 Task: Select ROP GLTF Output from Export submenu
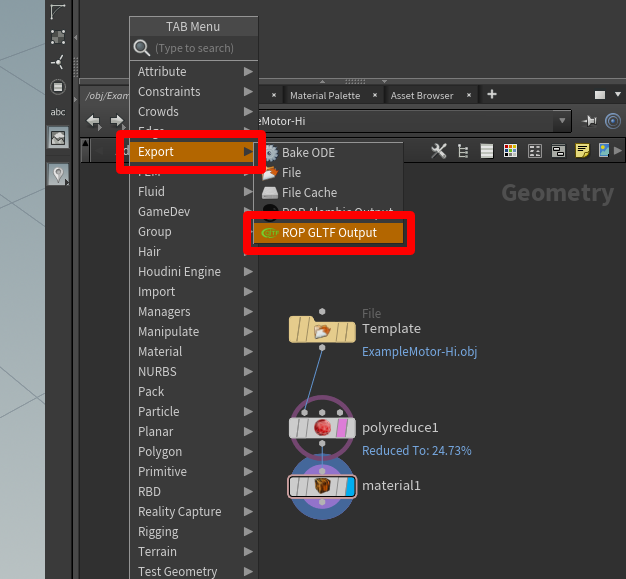(x=328, y=233)
